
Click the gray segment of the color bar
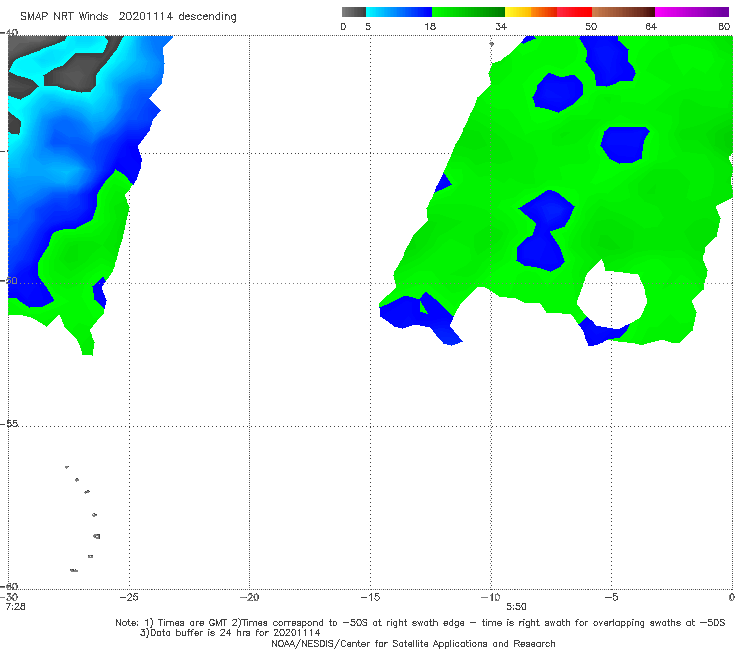coord(354,12)
